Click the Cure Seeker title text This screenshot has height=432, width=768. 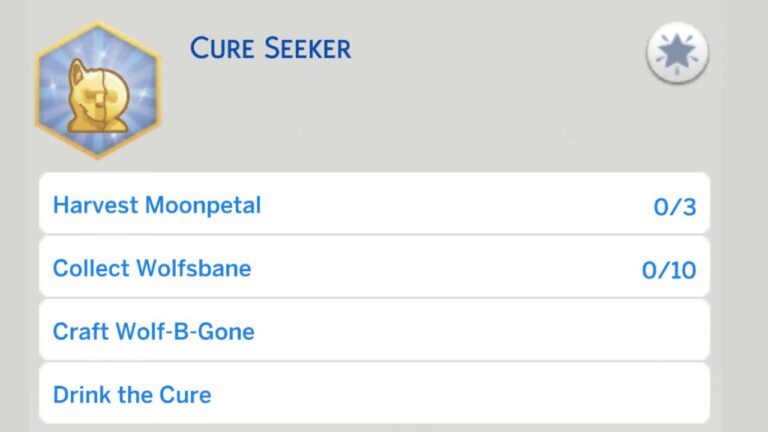(270, 48)
